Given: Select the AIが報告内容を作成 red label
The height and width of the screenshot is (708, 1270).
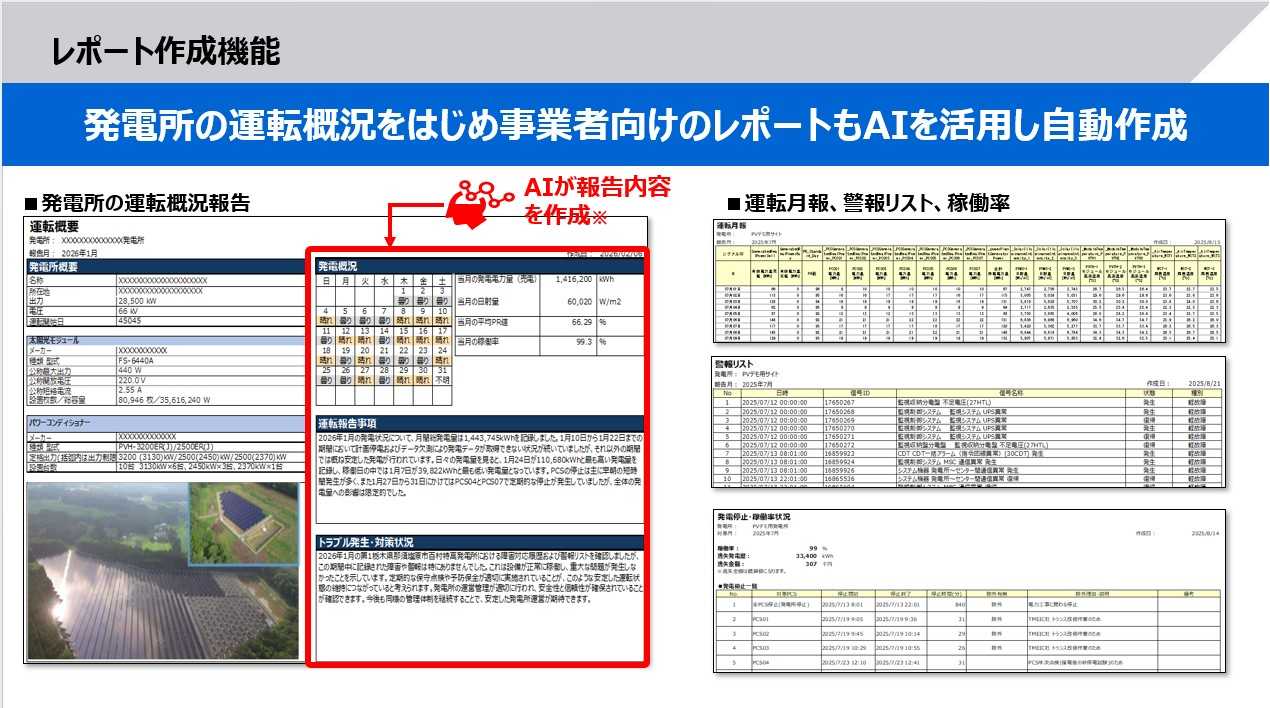Looking at the screenshot, I should point(597,201).
